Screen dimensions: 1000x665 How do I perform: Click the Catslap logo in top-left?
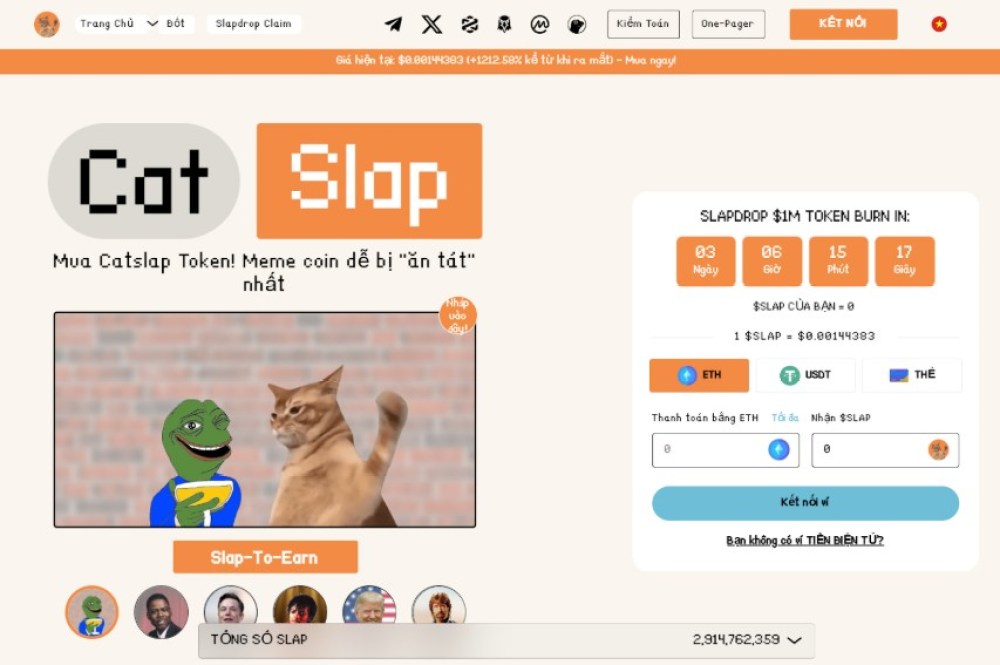point(47,24)
